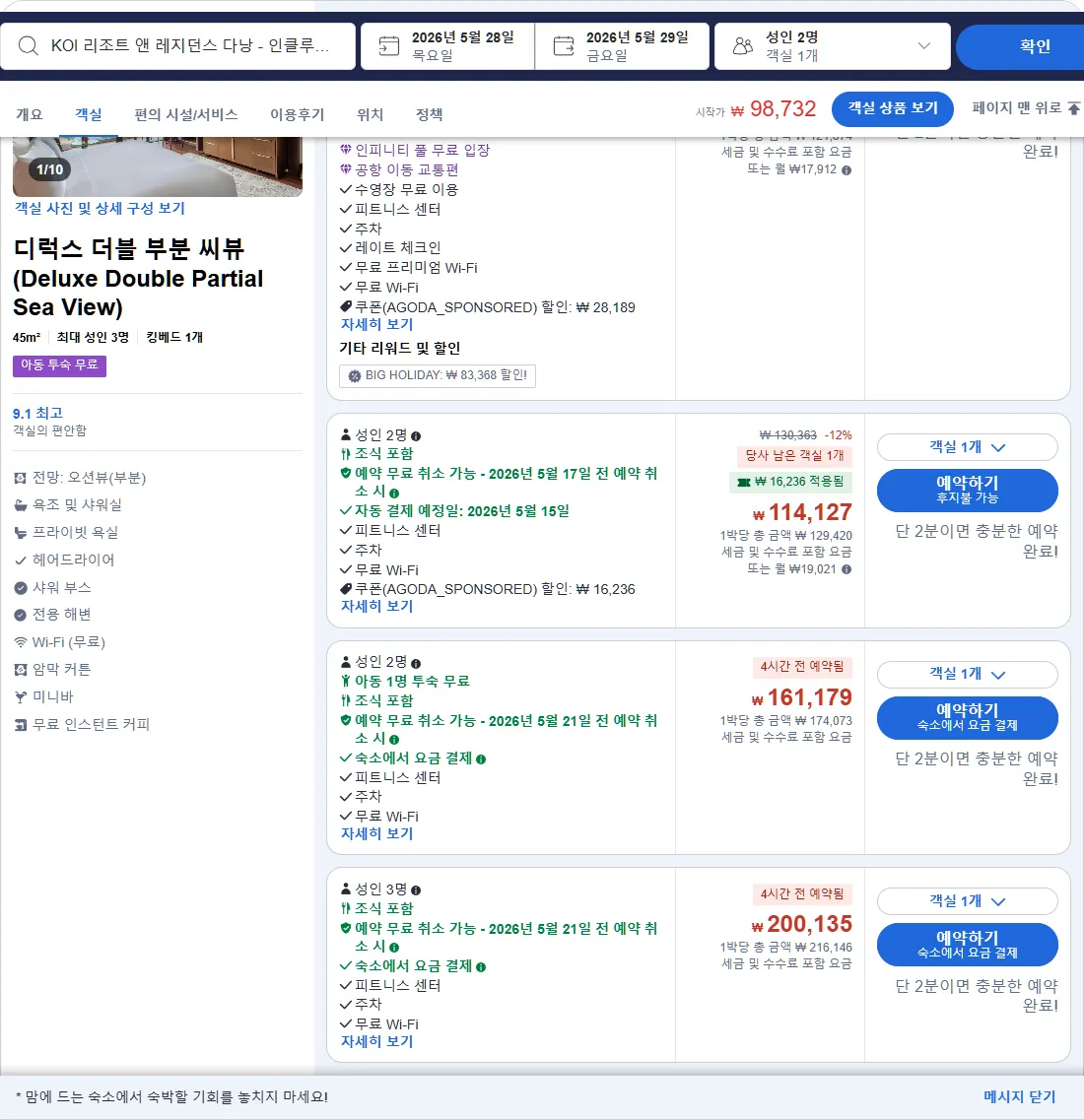Switch to the 편의 시설/서비스 tab
This screenshot has height=1120, width=1084.
(x=186, y=114)
